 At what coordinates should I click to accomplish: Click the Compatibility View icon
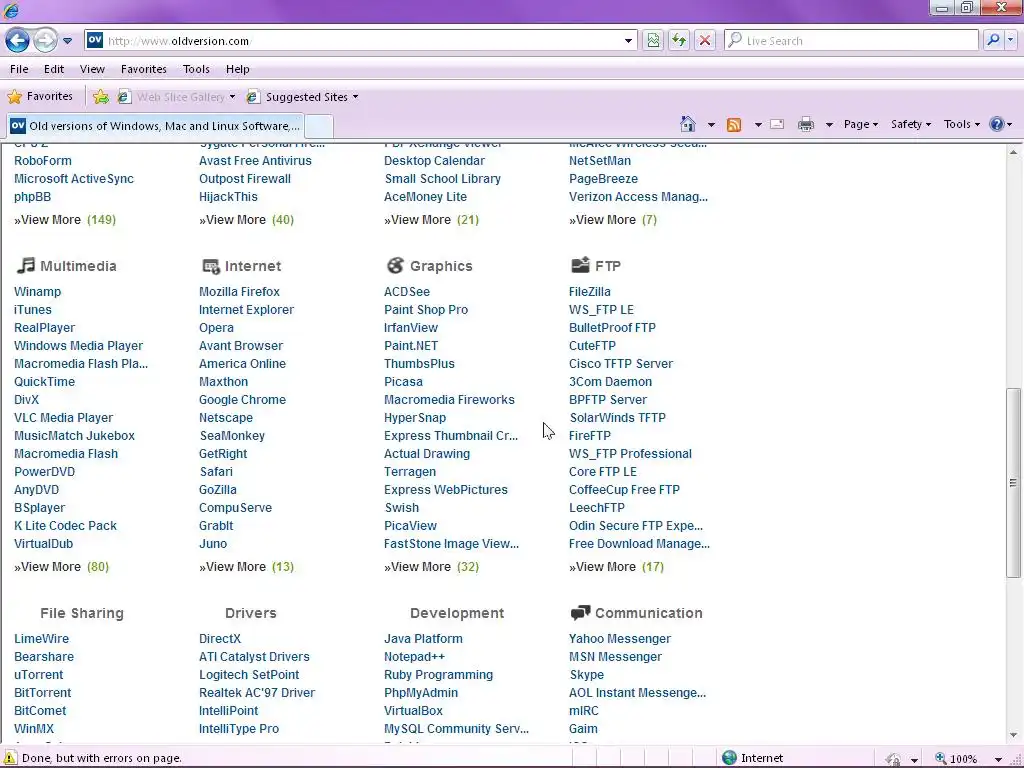(x=653, y=40)
